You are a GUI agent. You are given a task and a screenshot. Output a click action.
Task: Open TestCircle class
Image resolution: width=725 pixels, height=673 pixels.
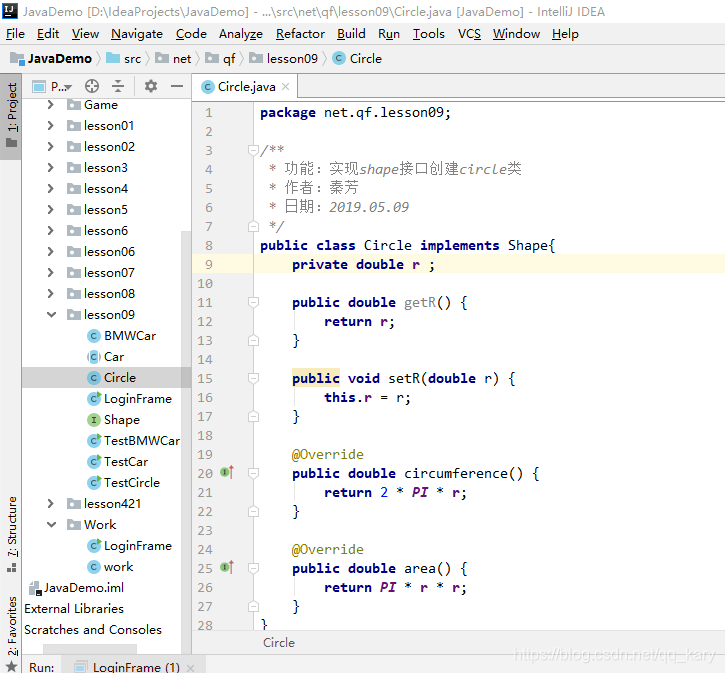pyautogui.click(x=123, y=483)
